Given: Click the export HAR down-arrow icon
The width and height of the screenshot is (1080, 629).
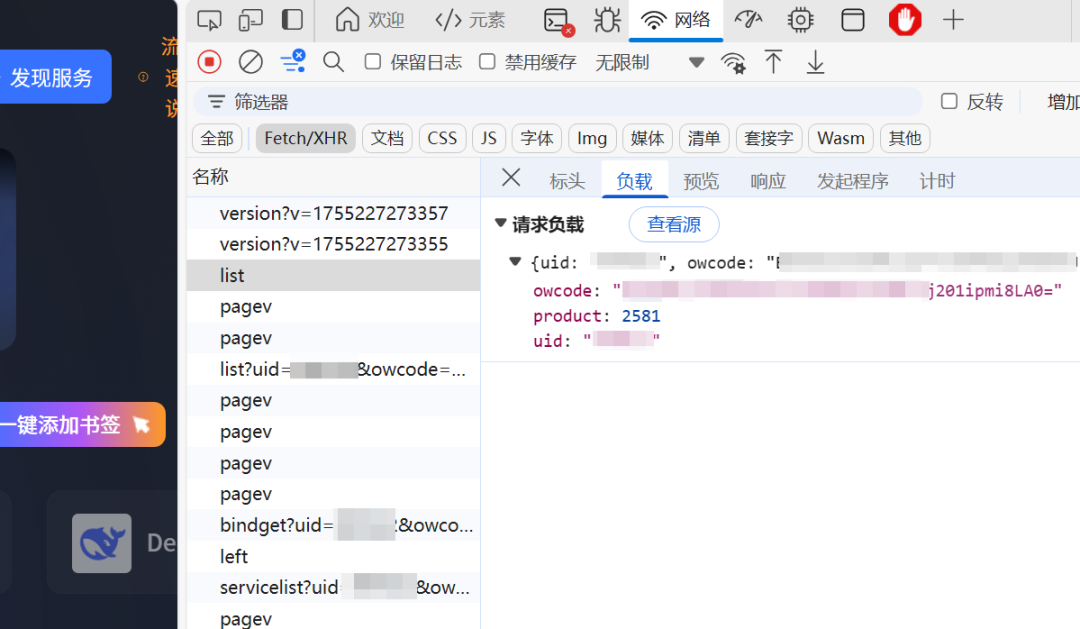Looking at the screenshot, I should (x=816, y=62).
